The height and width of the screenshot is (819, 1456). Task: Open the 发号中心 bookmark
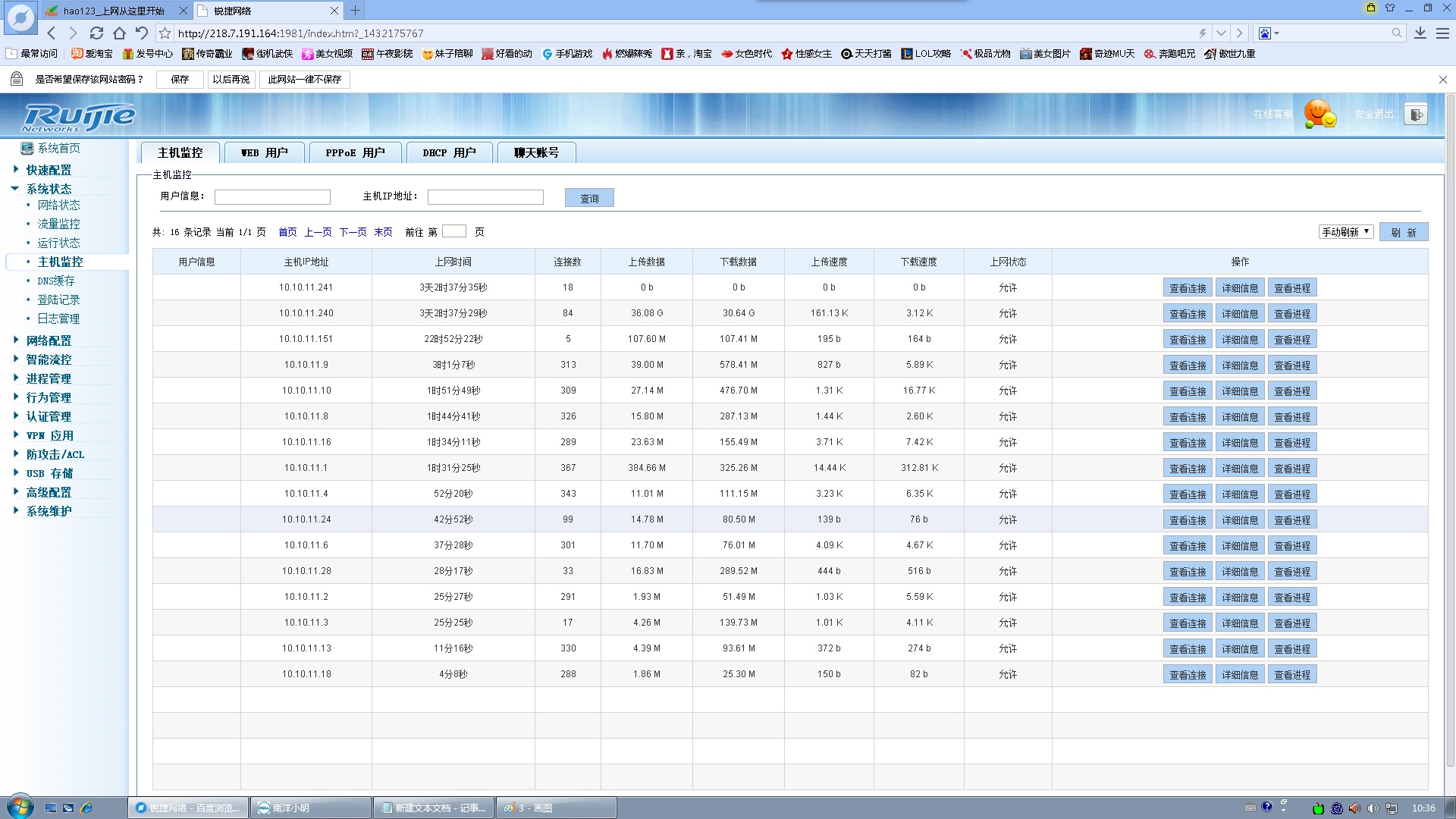click(148, 54)
